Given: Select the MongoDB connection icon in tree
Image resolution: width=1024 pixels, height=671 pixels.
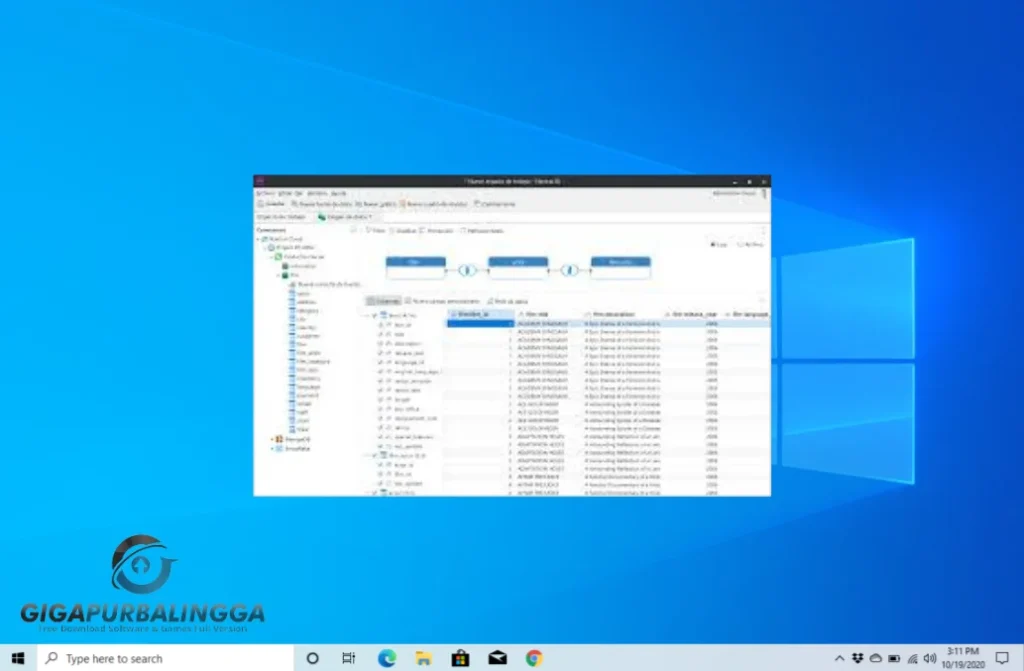Looking at the screenshot, I should pyautogui.click(x=279, y=438).
